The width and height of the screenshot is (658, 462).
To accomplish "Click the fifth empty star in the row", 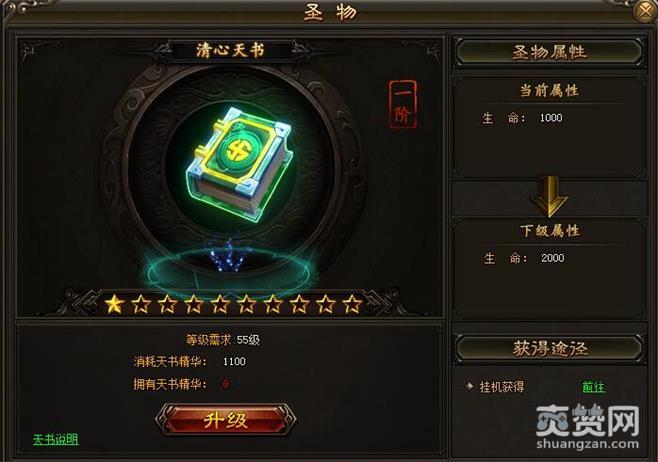I will [247, 304].
